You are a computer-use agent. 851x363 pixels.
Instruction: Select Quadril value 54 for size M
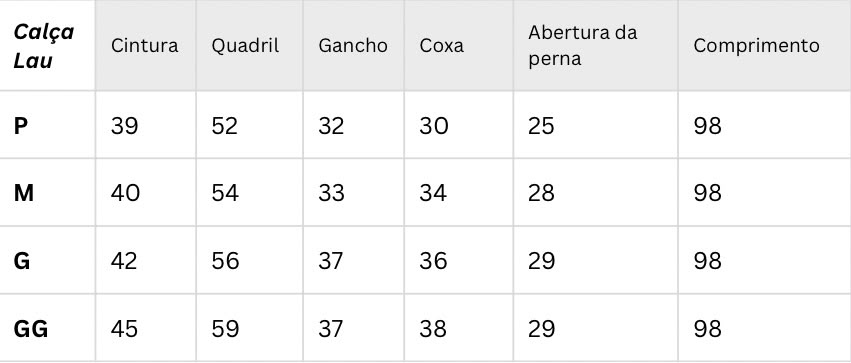[x=225, y=193]
